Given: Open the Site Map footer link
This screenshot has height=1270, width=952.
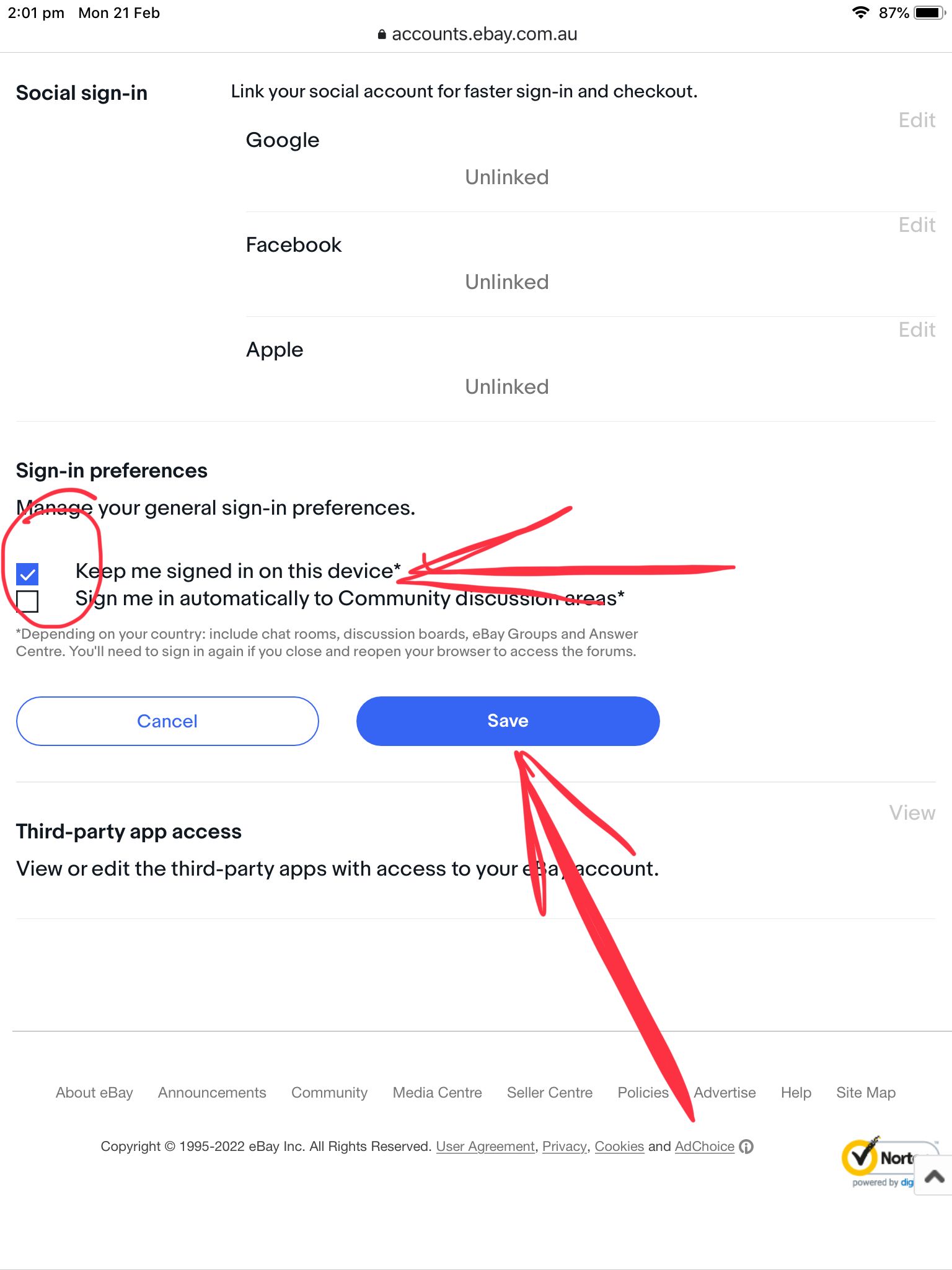Looking at the screenshot, I should 865,1093.
